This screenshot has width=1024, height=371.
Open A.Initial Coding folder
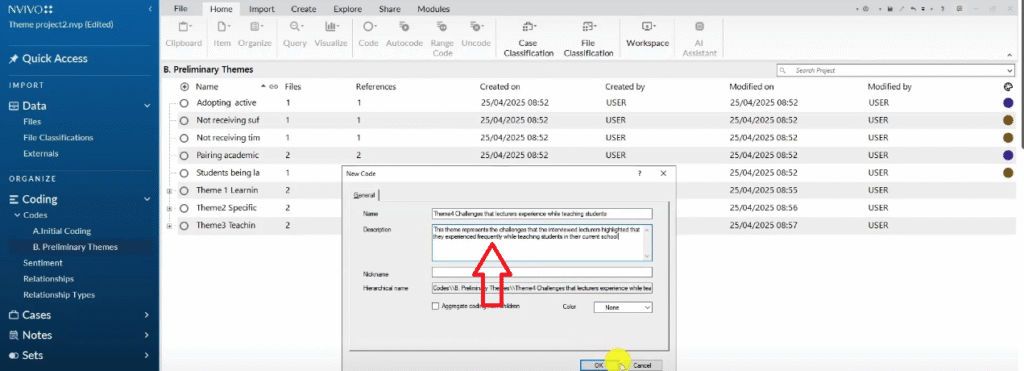pos(61,231)
